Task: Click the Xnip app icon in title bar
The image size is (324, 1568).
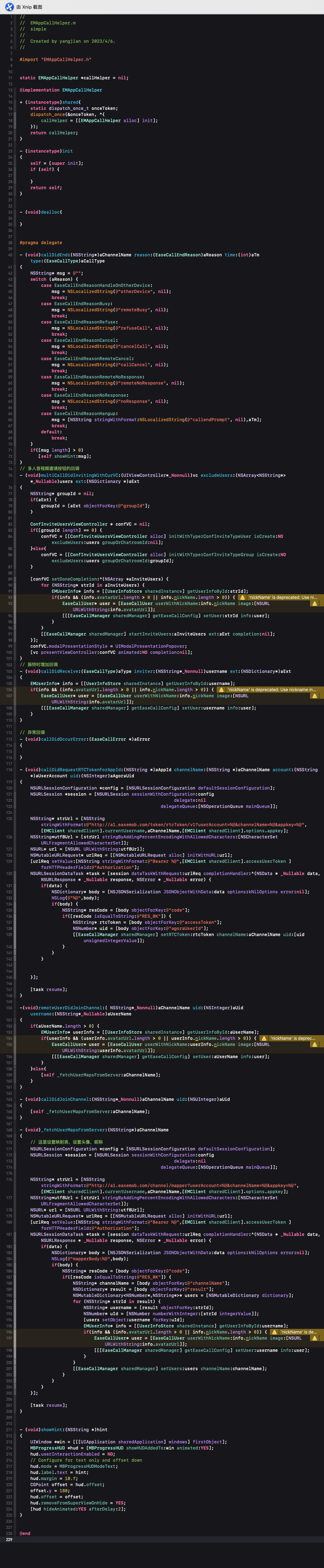Action: coord(9,7)
